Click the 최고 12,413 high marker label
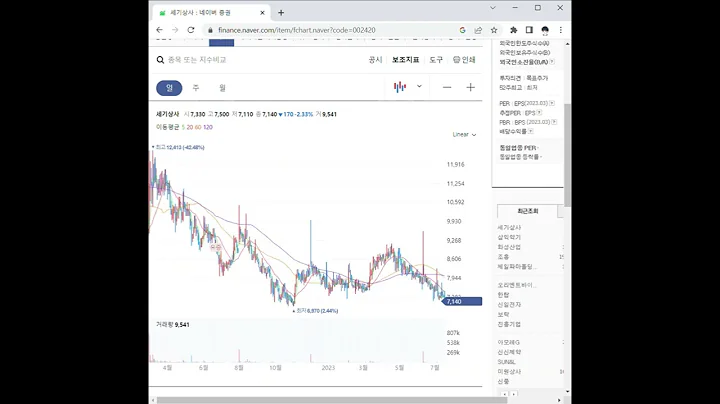Viewport: 720px width, 404px height. [x=180, y=147]
